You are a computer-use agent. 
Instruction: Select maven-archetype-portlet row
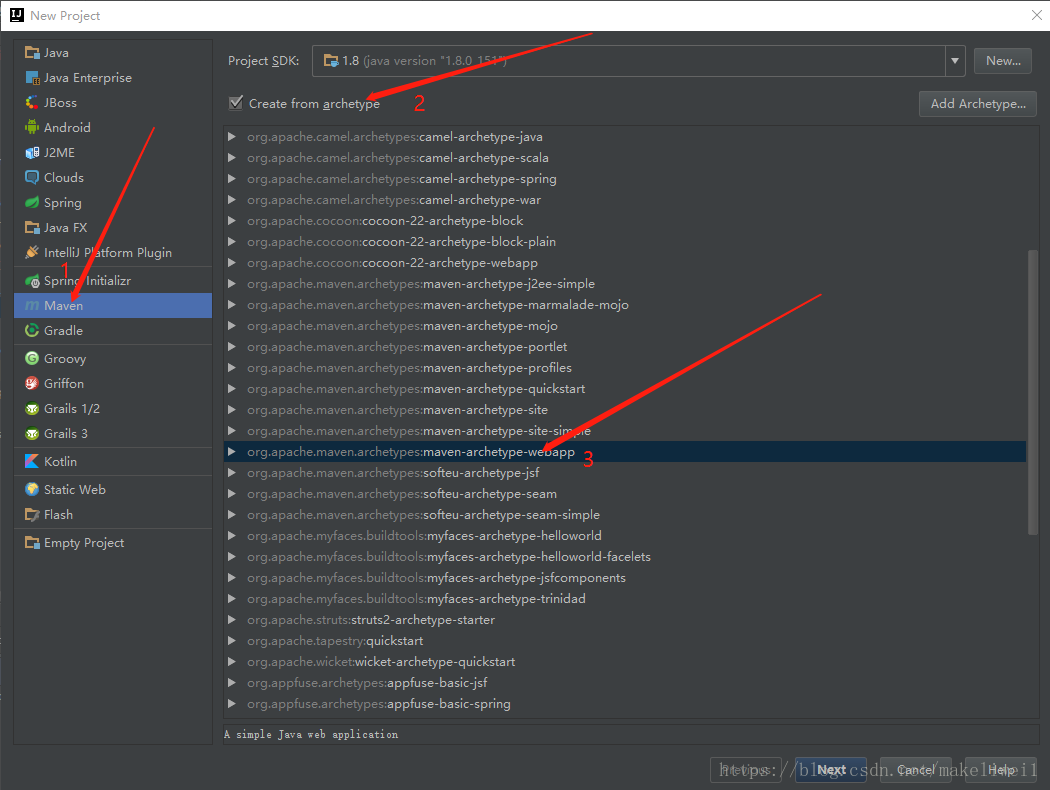click(x=625, y=347)
